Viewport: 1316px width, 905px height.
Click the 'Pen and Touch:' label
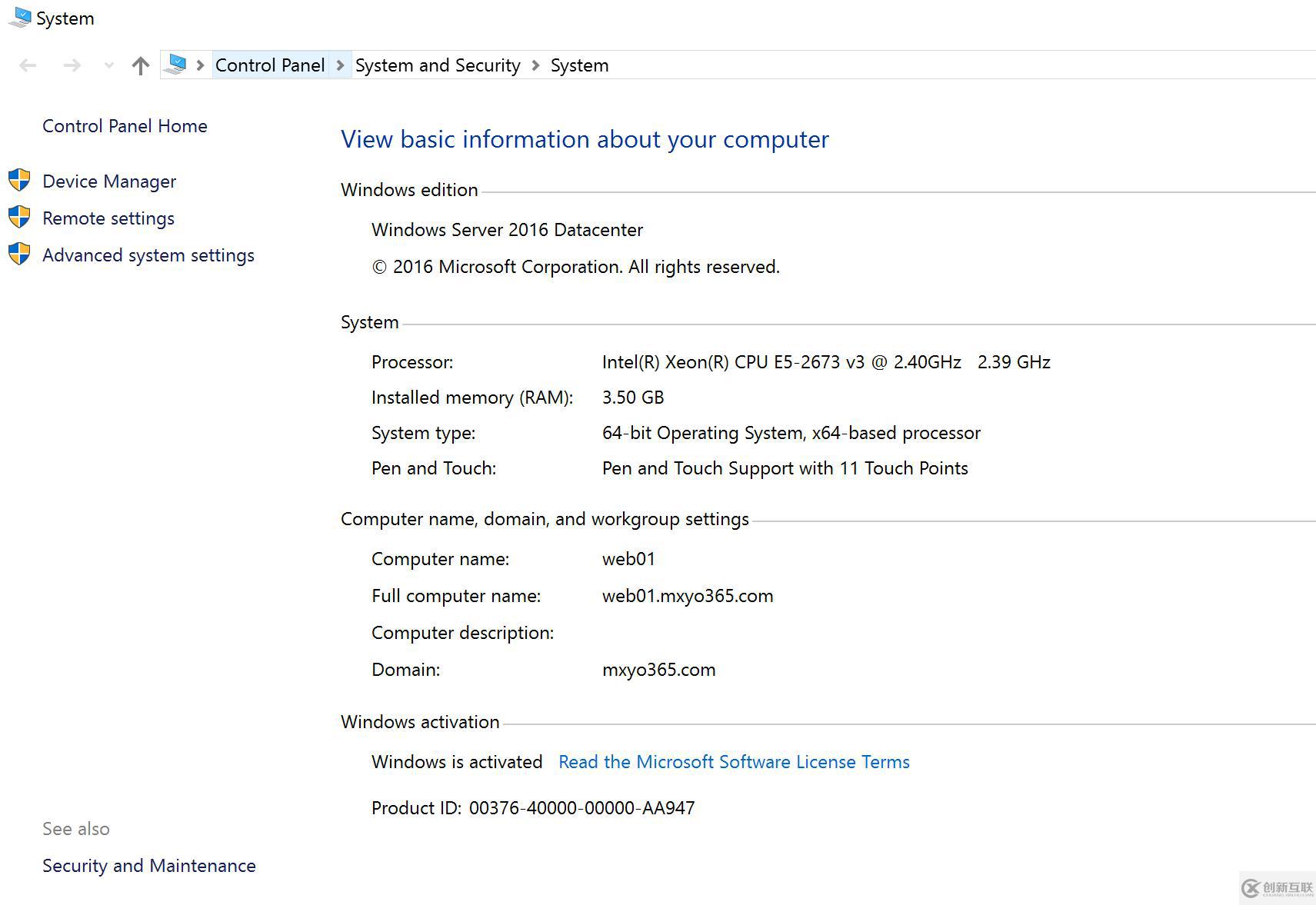[x=434, y=468]
